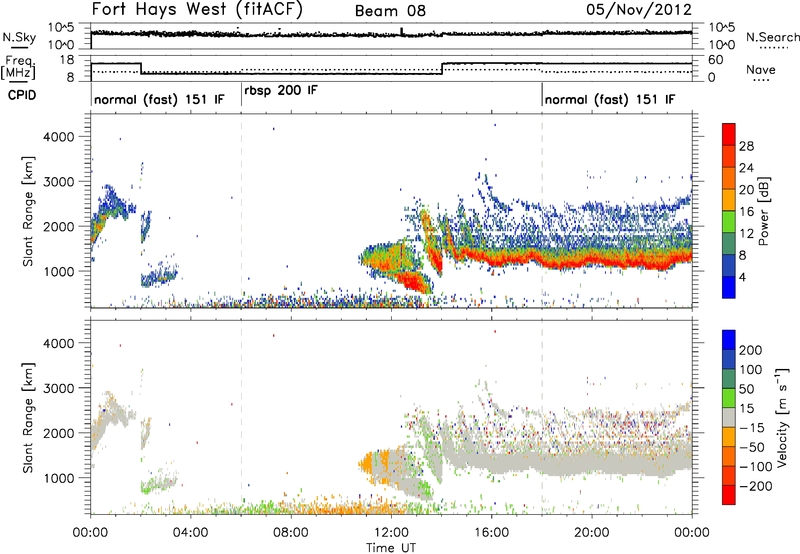Image resolution: width=800 pixels, height=554 pixels.
Task: Click the 'CPID' row label
Action: coord(22,95)
